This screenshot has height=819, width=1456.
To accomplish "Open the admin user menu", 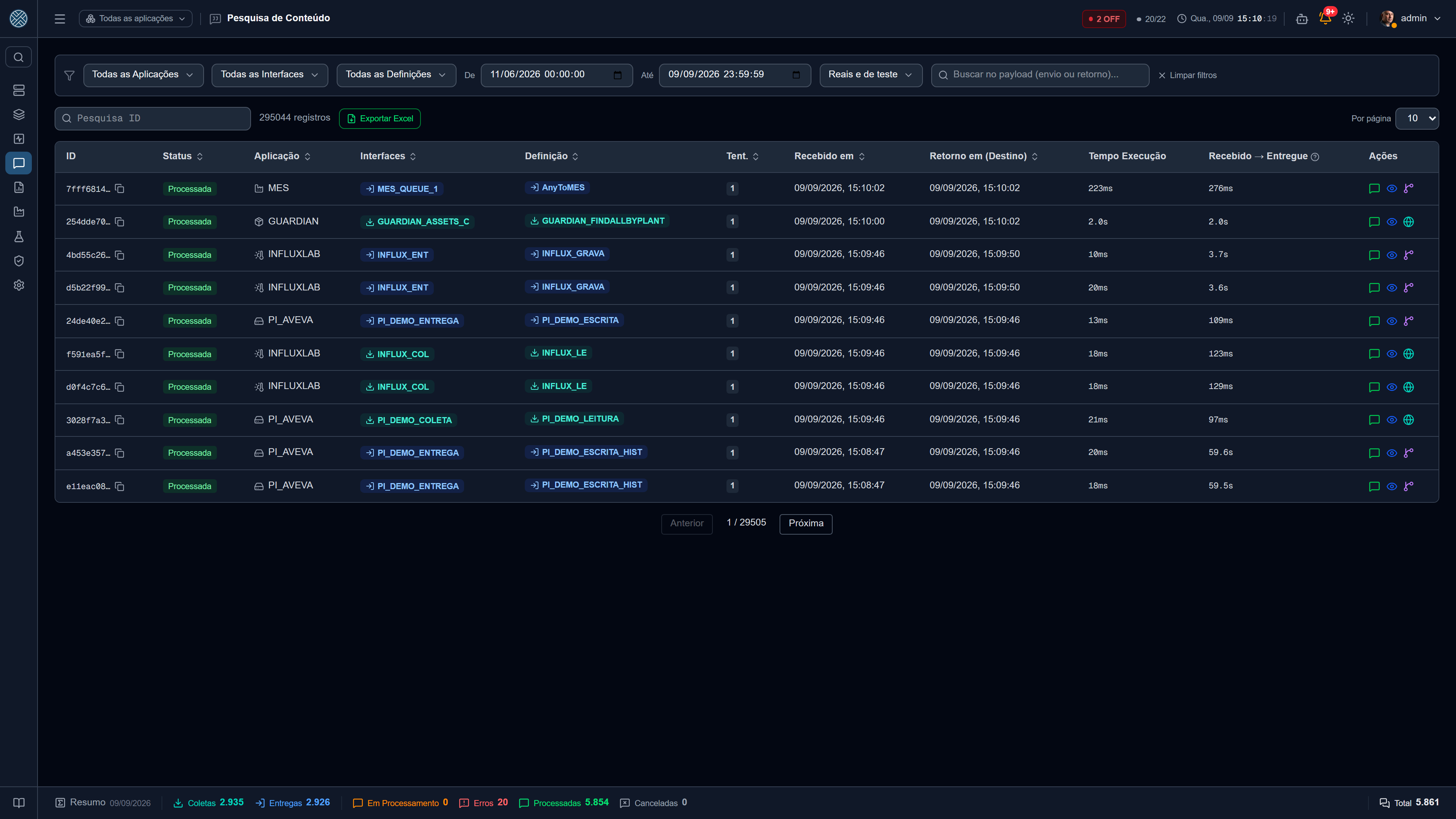I will [x=1410, y=19].
